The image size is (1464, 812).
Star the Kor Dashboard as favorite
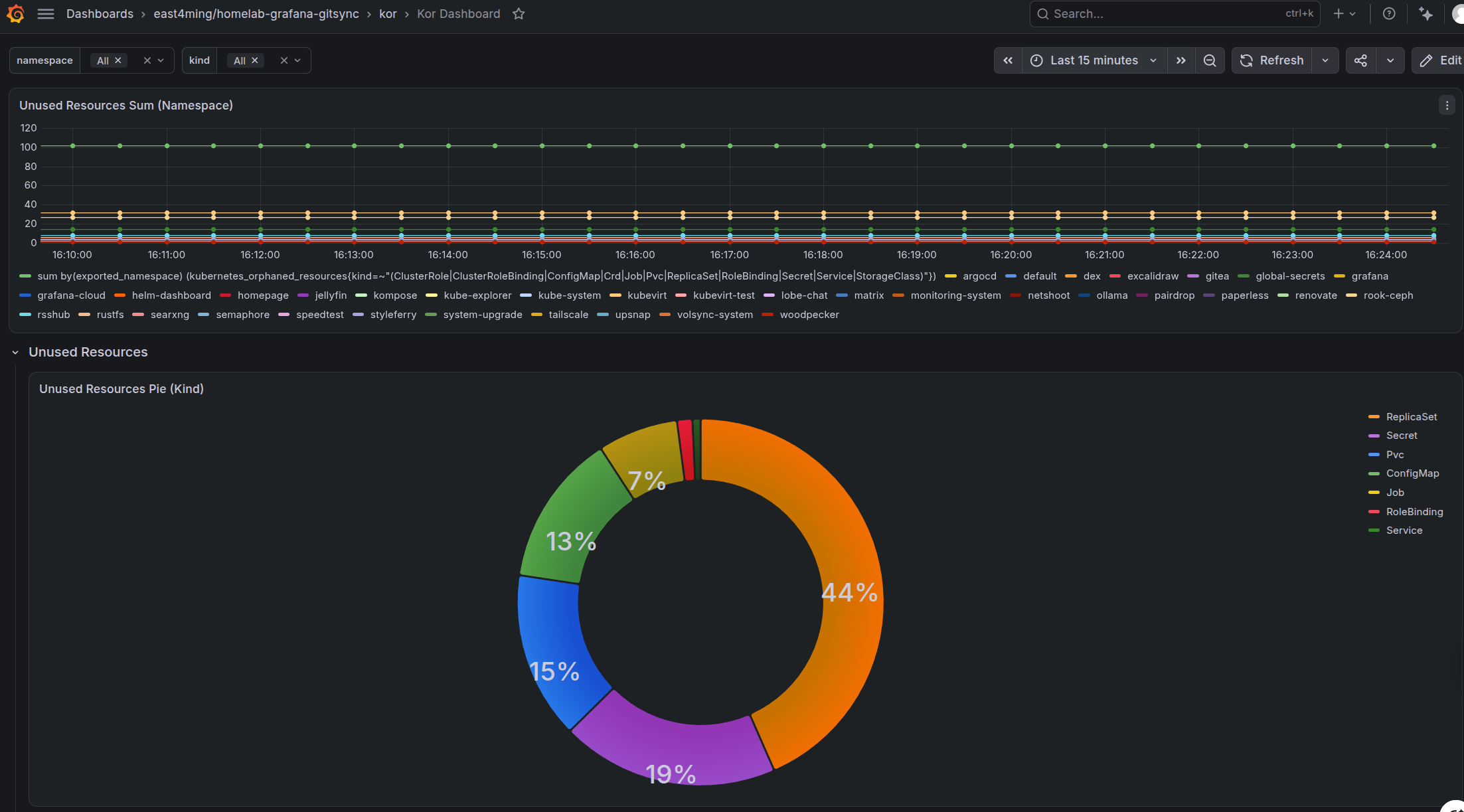pyautogui.click(x=519, y=14)
